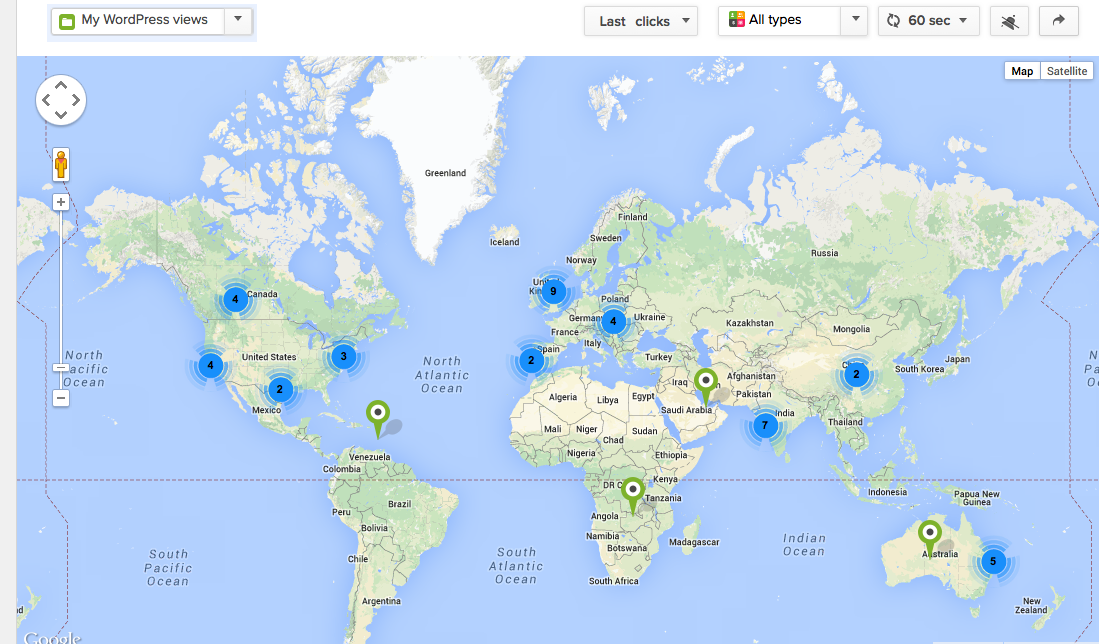
Task: Open the My WordPress views dropdown
Action: (151, 21)
